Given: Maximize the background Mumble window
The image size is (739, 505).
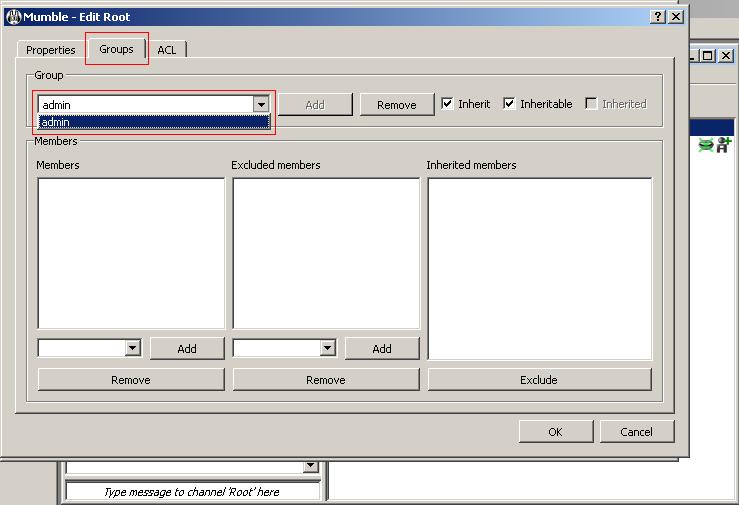Looking at the screenshot, I should click(707, 56).
